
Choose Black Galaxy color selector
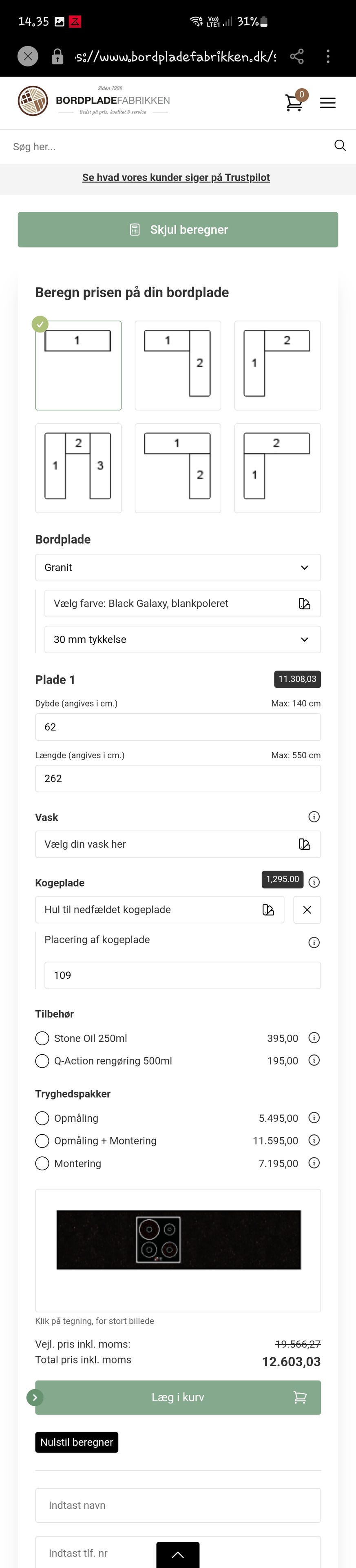pos(182,603)
